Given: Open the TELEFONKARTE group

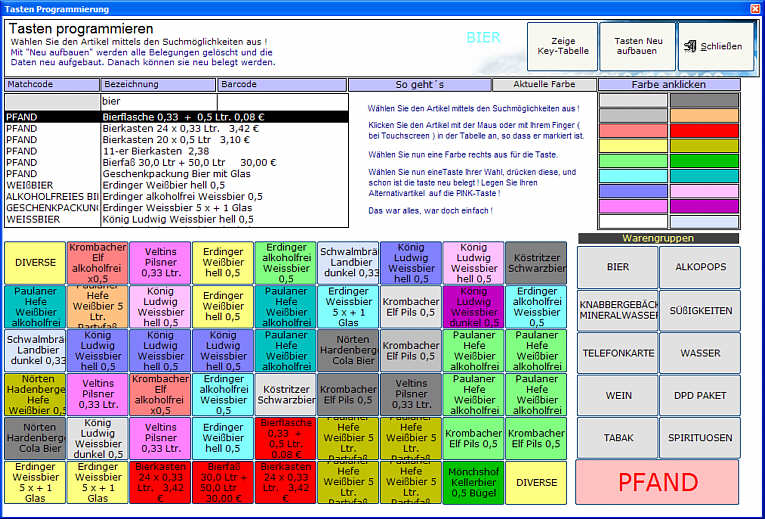Looking at the screenshot, I should [x=618, y=353].
